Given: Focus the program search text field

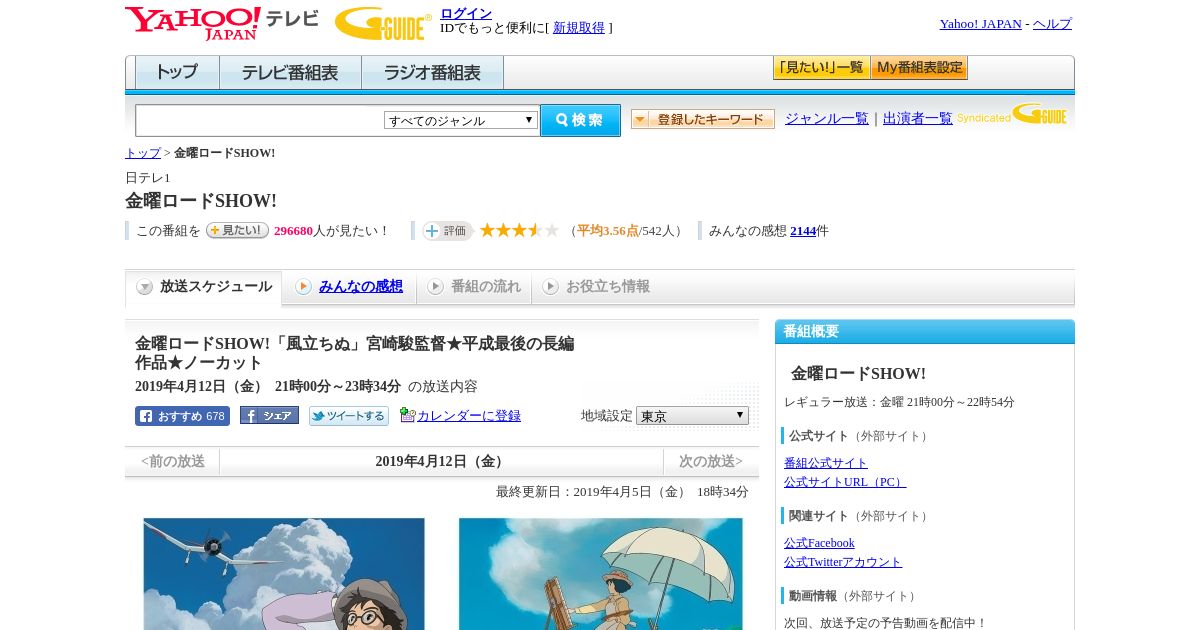Looking at the screenshot, I should (x=260, y=120).
